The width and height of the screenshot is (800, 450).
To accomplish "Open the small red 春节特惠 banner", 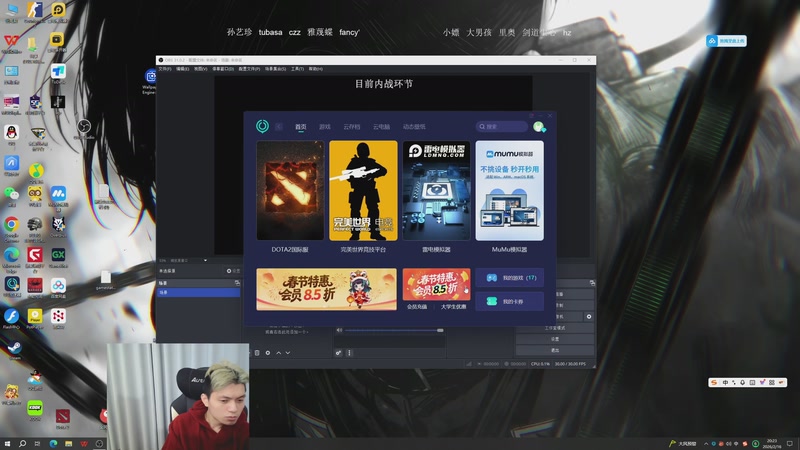I will pos(436,284).
